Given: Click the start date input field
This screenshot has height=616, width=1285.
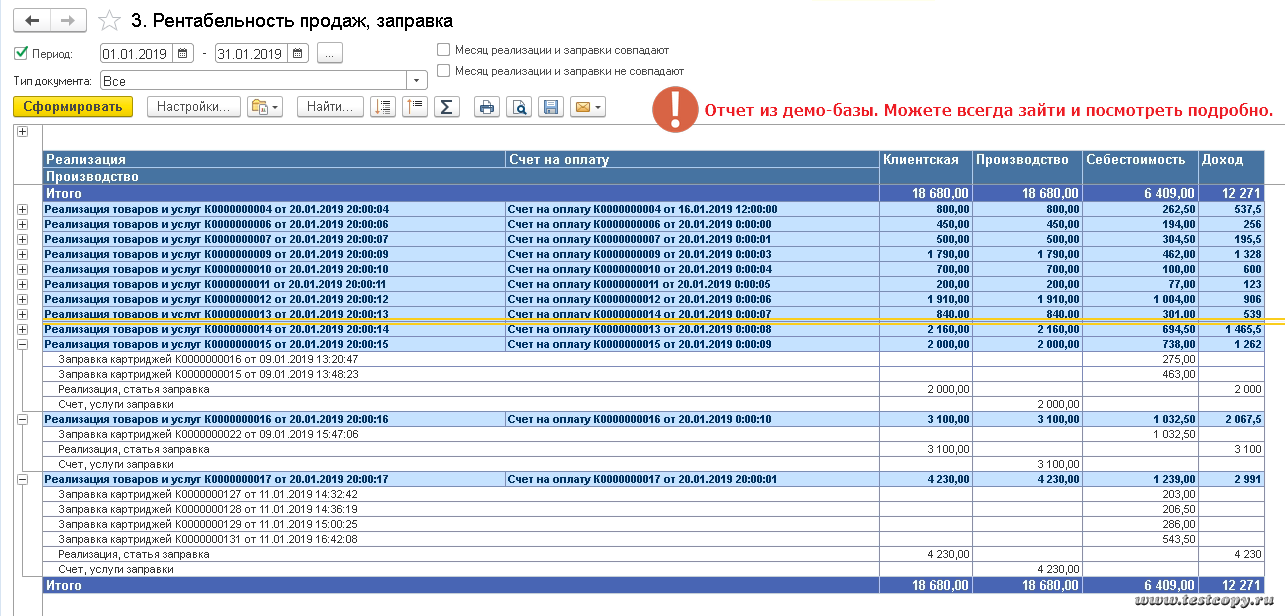Looking at the screenshot, I should tap(137, 54).
